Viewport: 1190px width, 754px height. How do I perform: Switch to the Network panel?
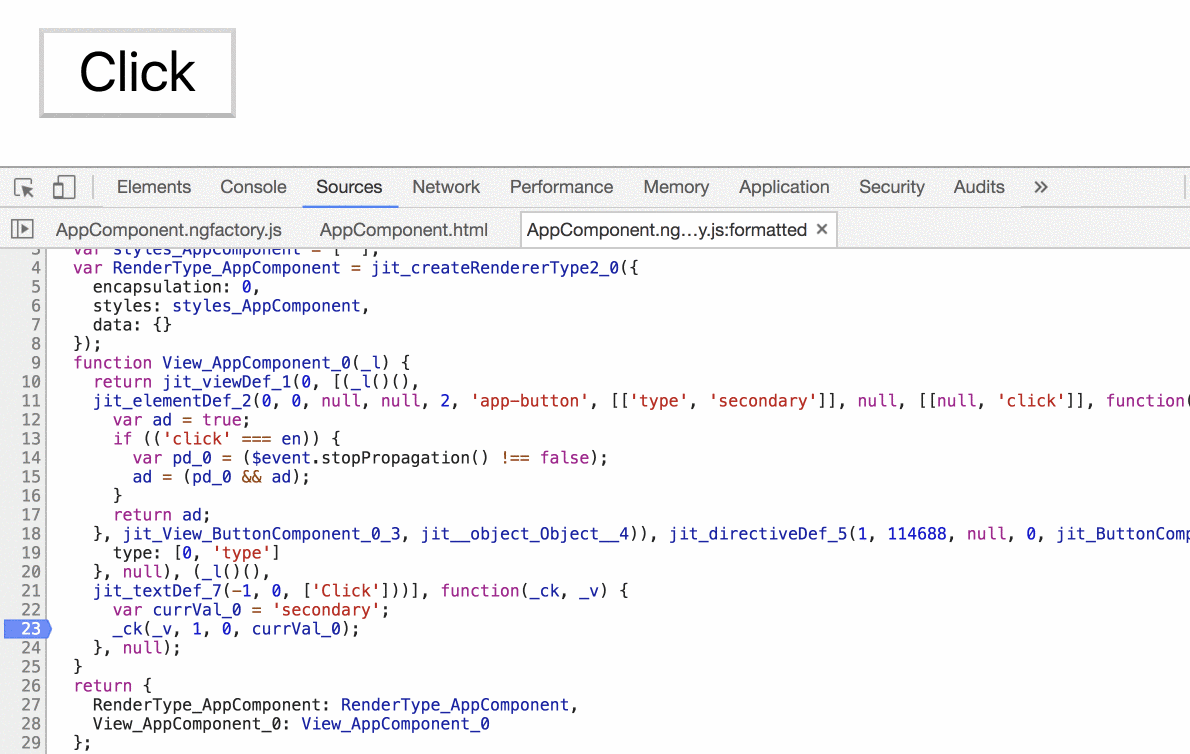click(x=445, y=187)
